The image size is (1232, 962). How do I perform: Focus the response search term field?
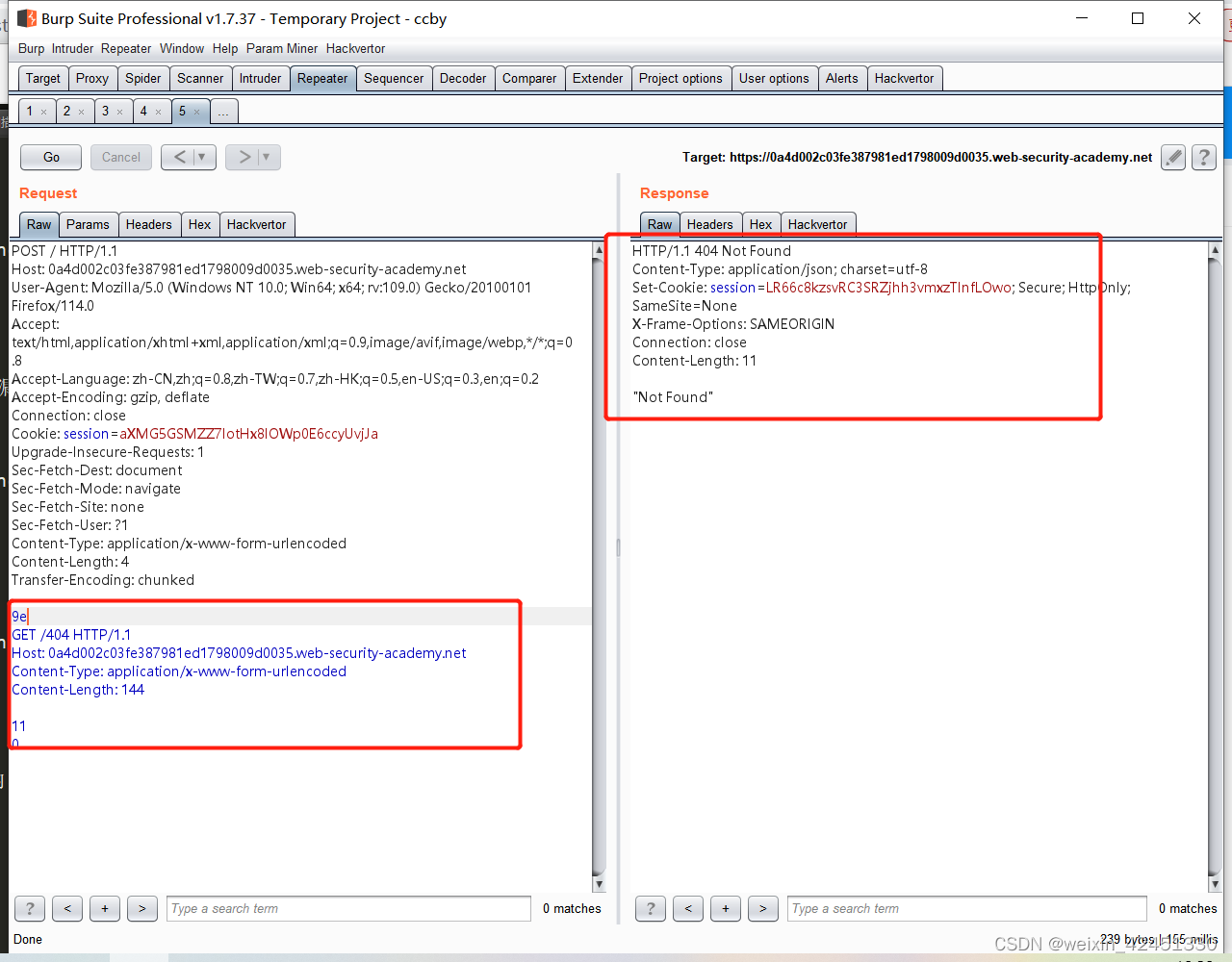coord(967,908)
